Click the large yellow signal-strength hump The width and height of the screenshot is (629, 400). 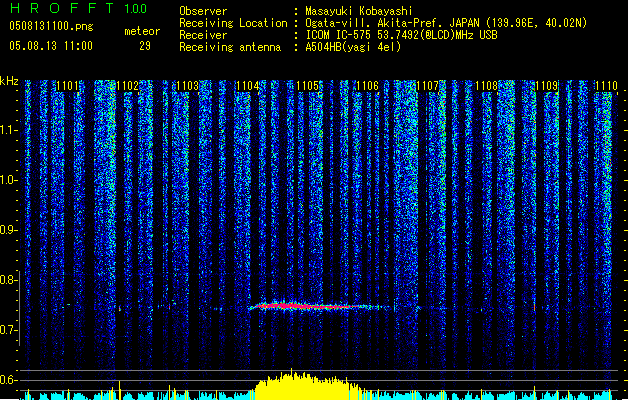pyautogui.click(x=307, y=386)
